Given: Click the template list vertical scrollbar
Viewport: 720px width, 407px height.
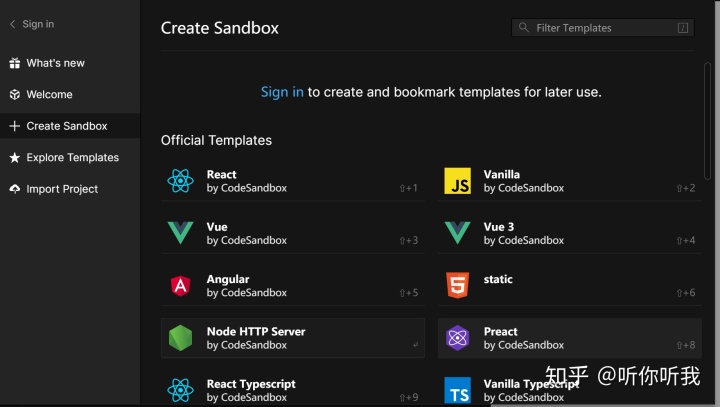Looking at the screenshot, I should [x=707, y=120].
